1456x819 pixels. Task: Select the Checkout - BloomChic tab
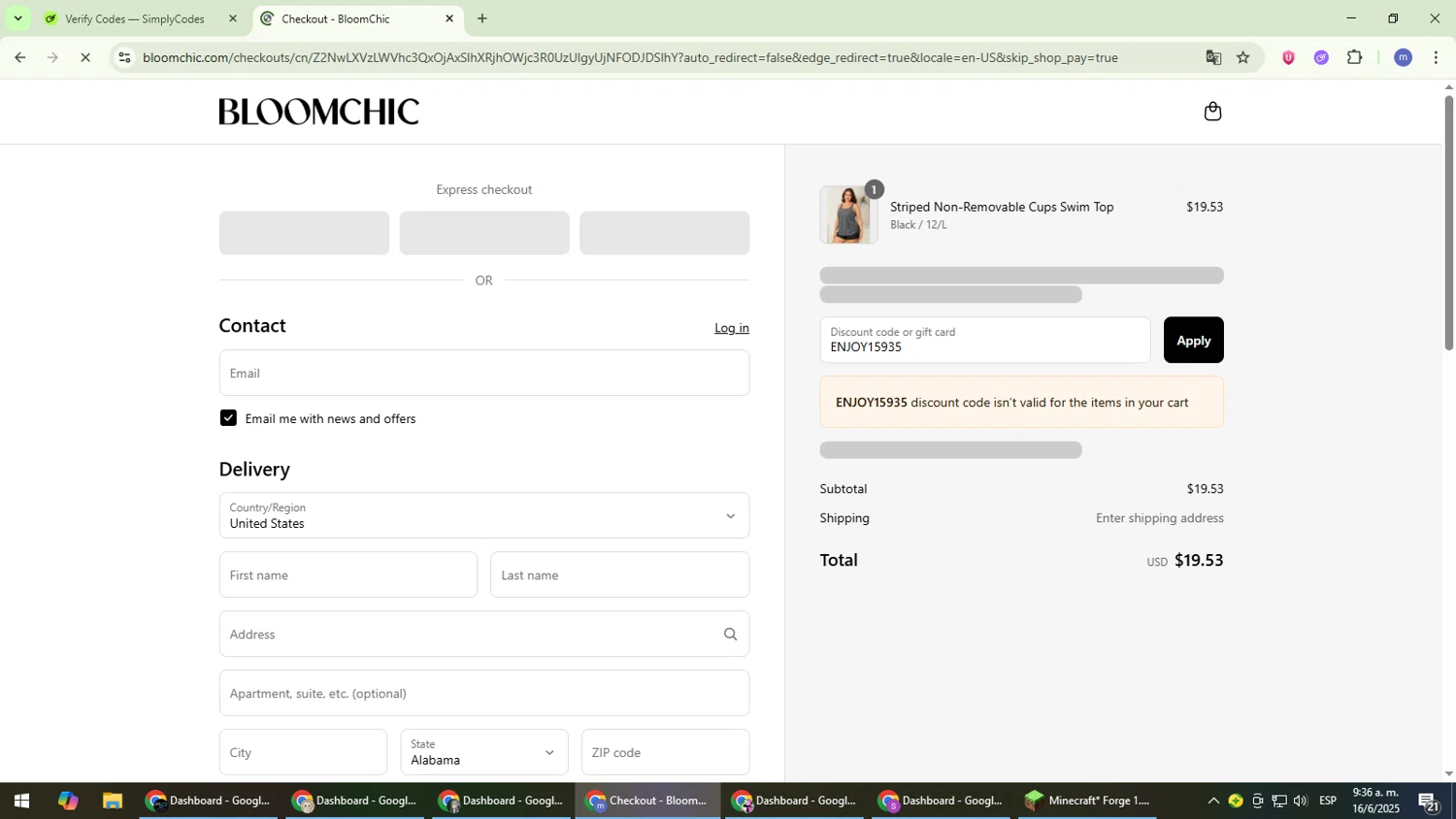(359, 18)
